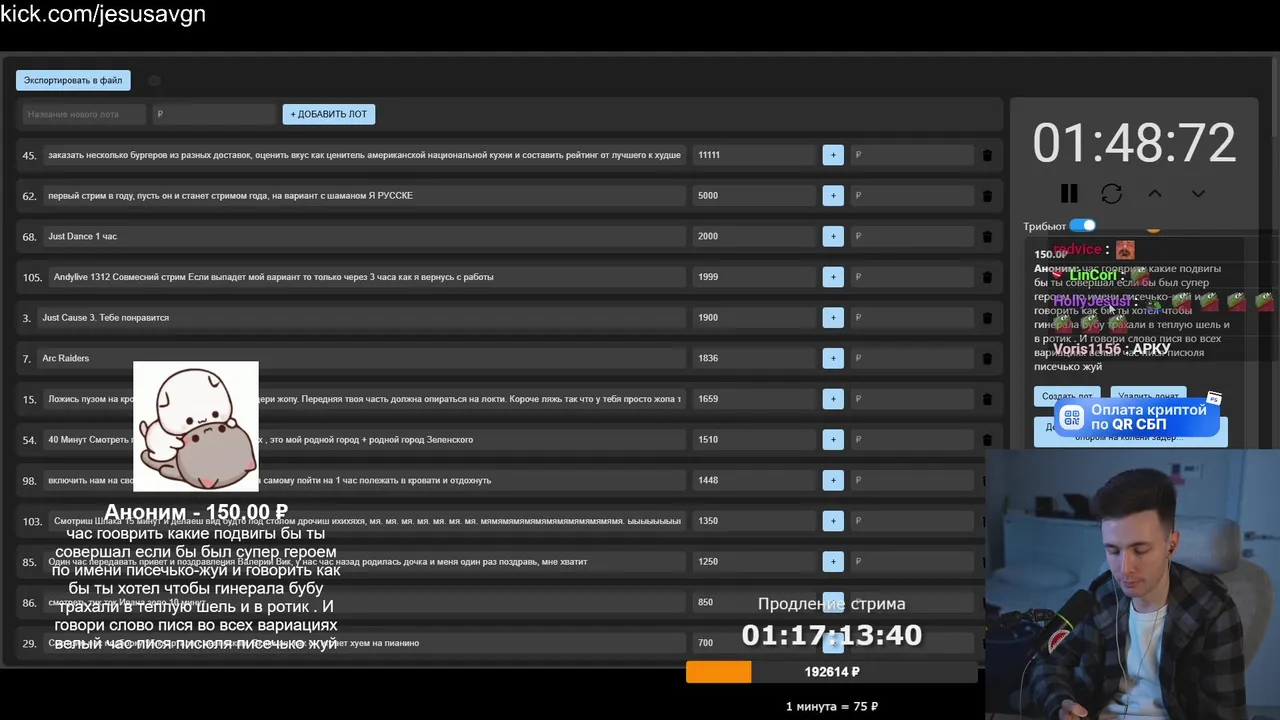1280x720 pixels.
Task: Click the + ДОБАВИТЬ ЛОТ button
Action: point(329,114)
